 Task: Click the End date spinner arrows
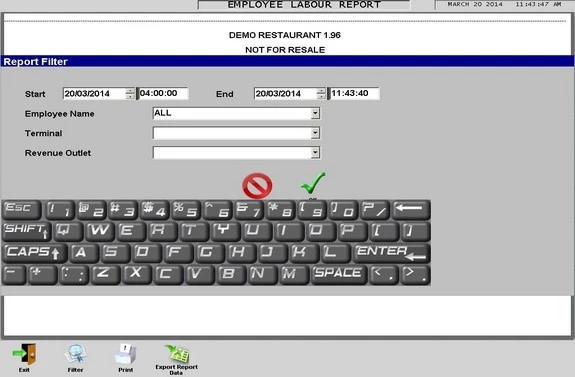[321, 94]
